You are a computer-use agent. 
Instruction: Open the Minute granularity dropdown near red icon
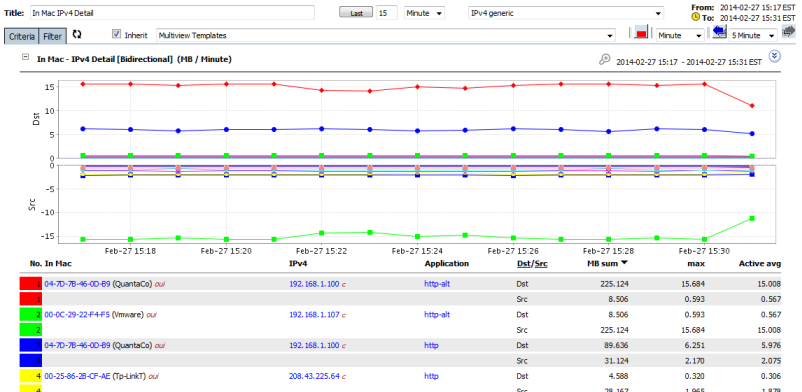pos(680,35)
